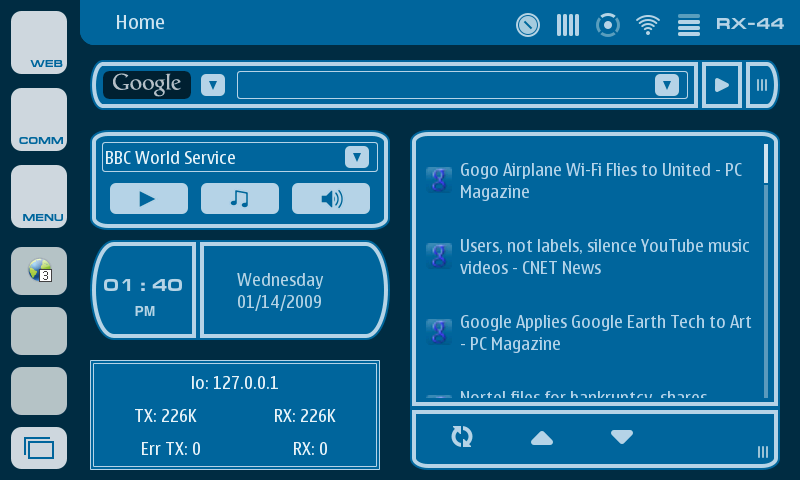Click the battery bars status icon
Viewport: 800px width, 480px height.
pyautogui.click(x=568, y=24)
